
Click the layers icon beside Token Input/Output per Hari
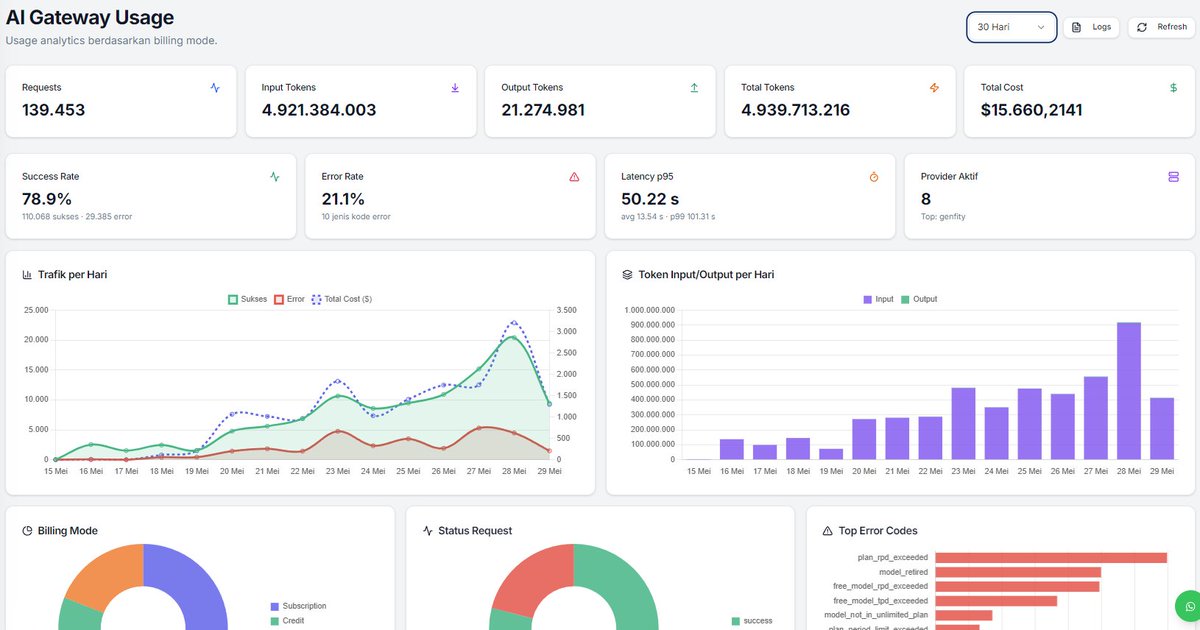coord(627,274)
